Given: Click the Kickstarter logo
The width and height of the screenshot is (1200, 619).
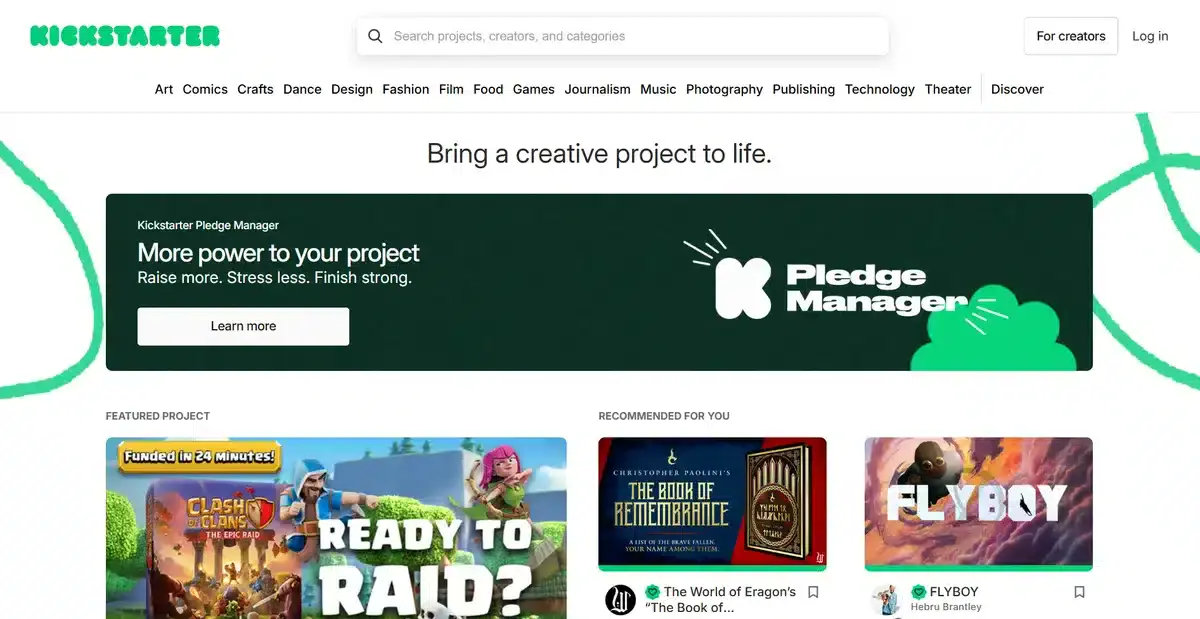Looking at the screenshot, I should [x=123, y=36].
